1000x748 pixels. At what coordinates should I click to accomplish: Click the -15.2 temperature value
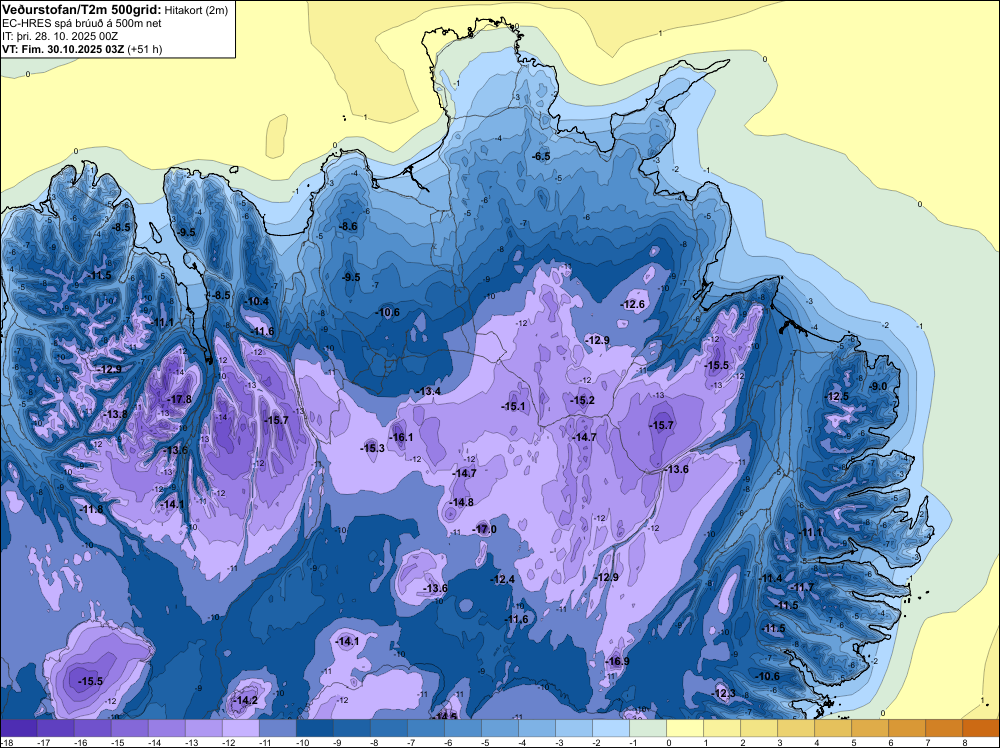(x=582, y=400)
